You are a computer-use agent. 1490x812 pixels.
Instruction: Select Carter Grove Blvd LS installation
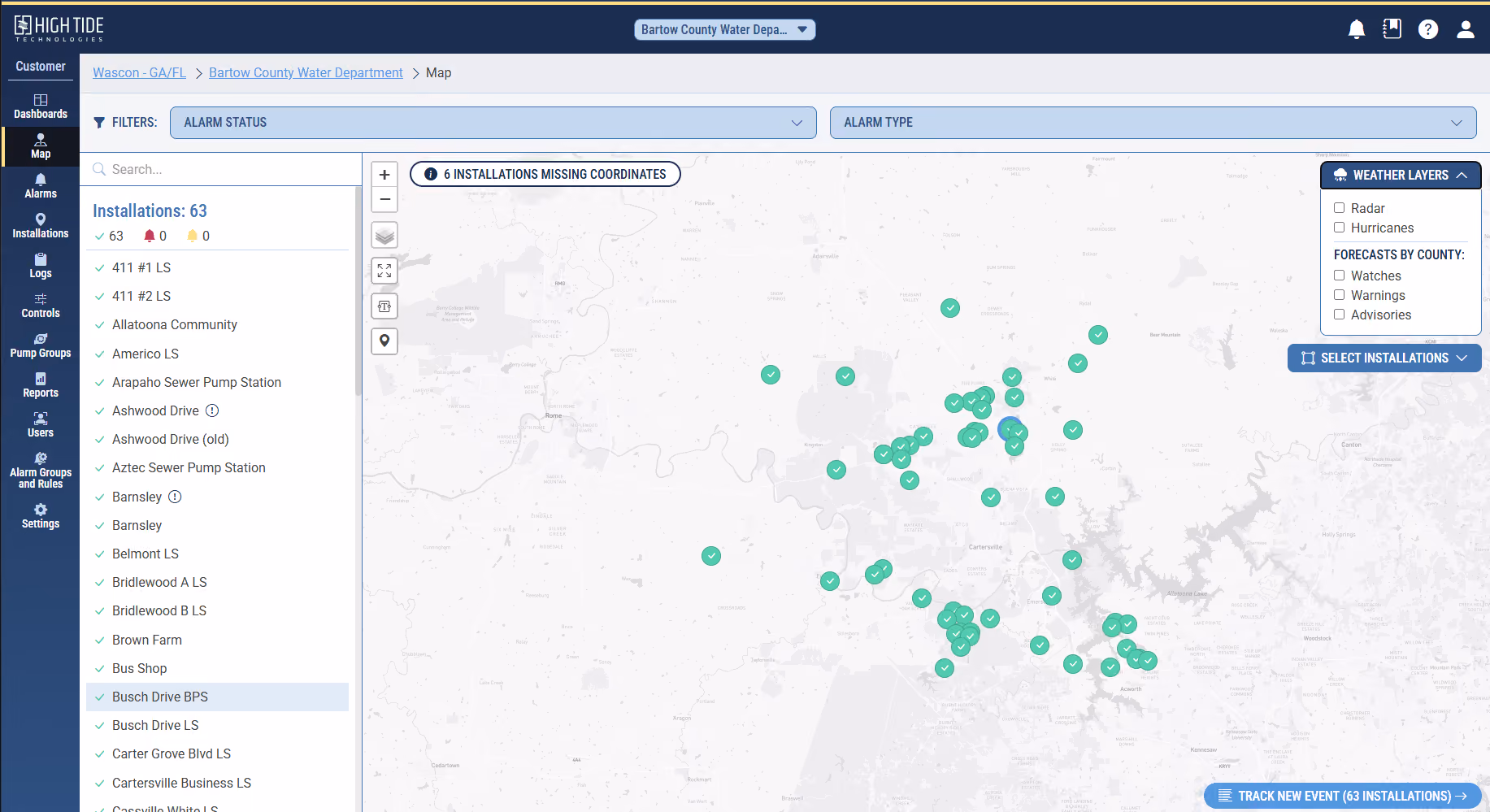coord(217,753)
